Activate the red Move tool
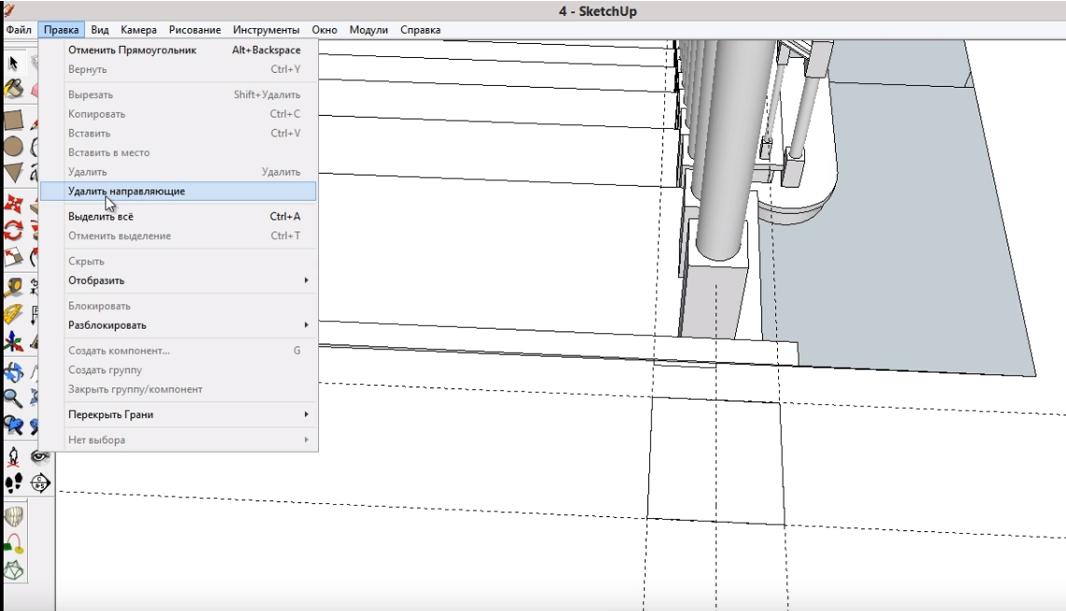 pos(14,204)
